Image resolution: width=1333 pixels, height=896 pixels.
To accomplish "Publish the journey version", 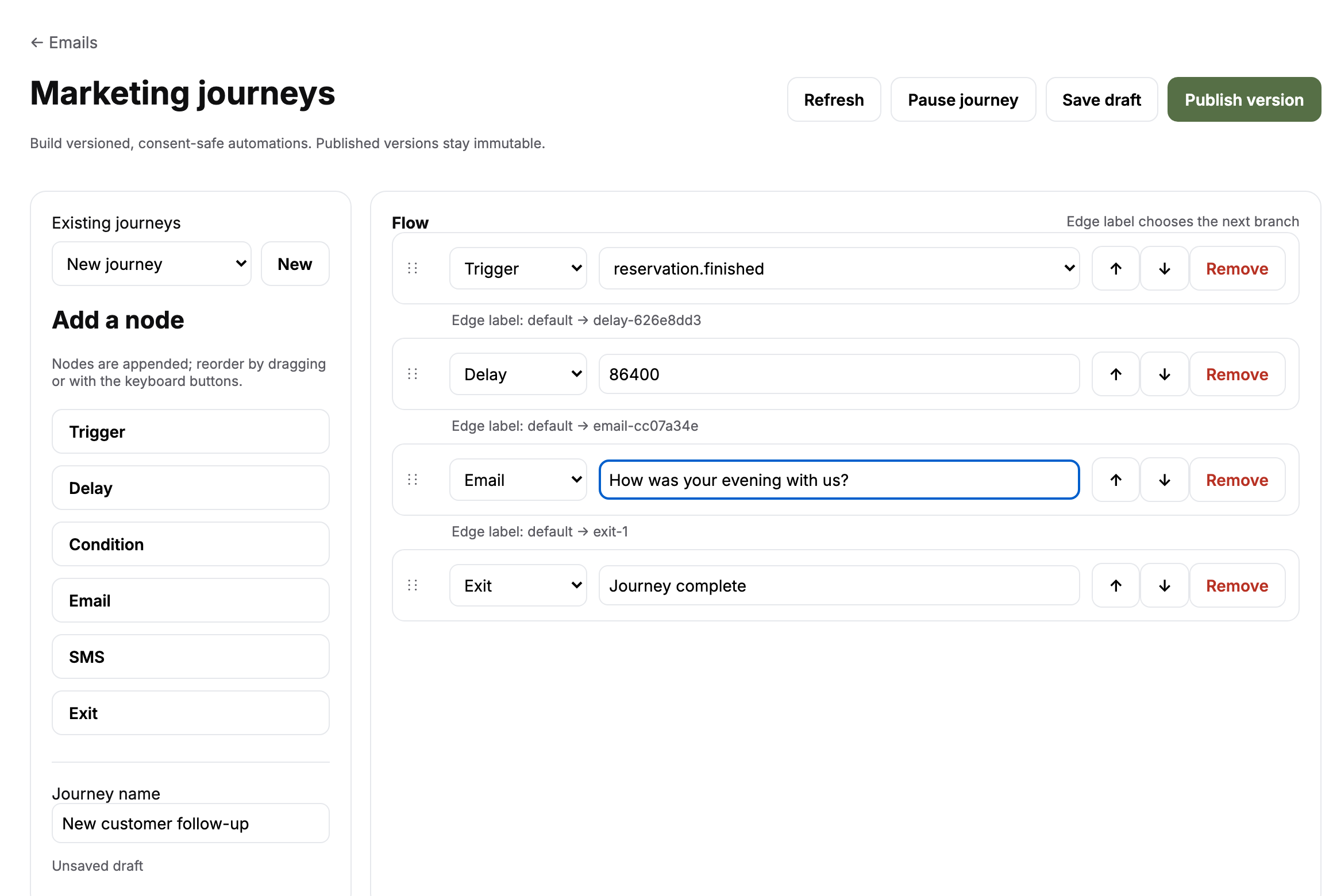I will pos(1244,99).
